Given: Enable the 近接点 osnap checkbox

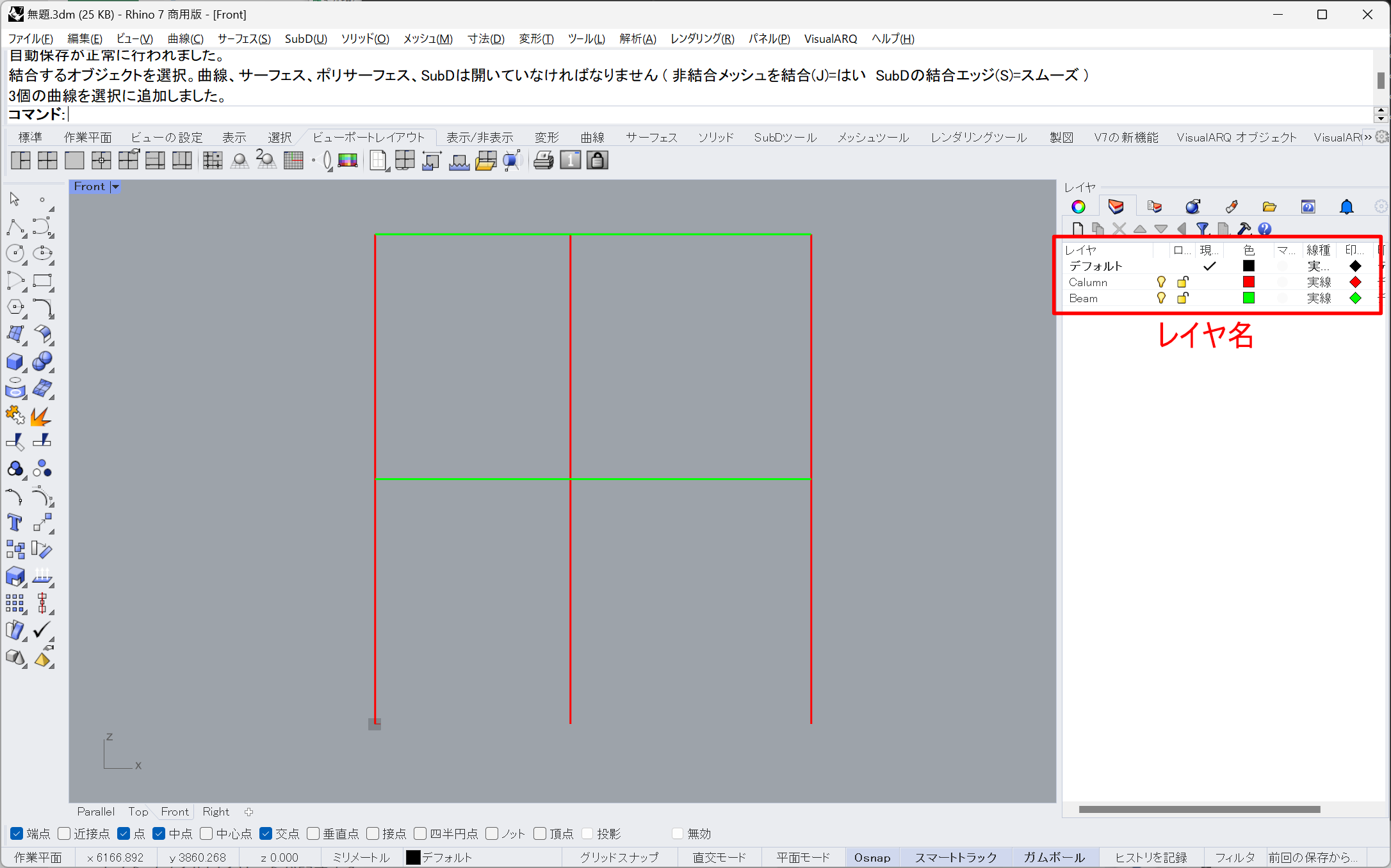Looking at the screenshot, I should [x=64, y=833].
